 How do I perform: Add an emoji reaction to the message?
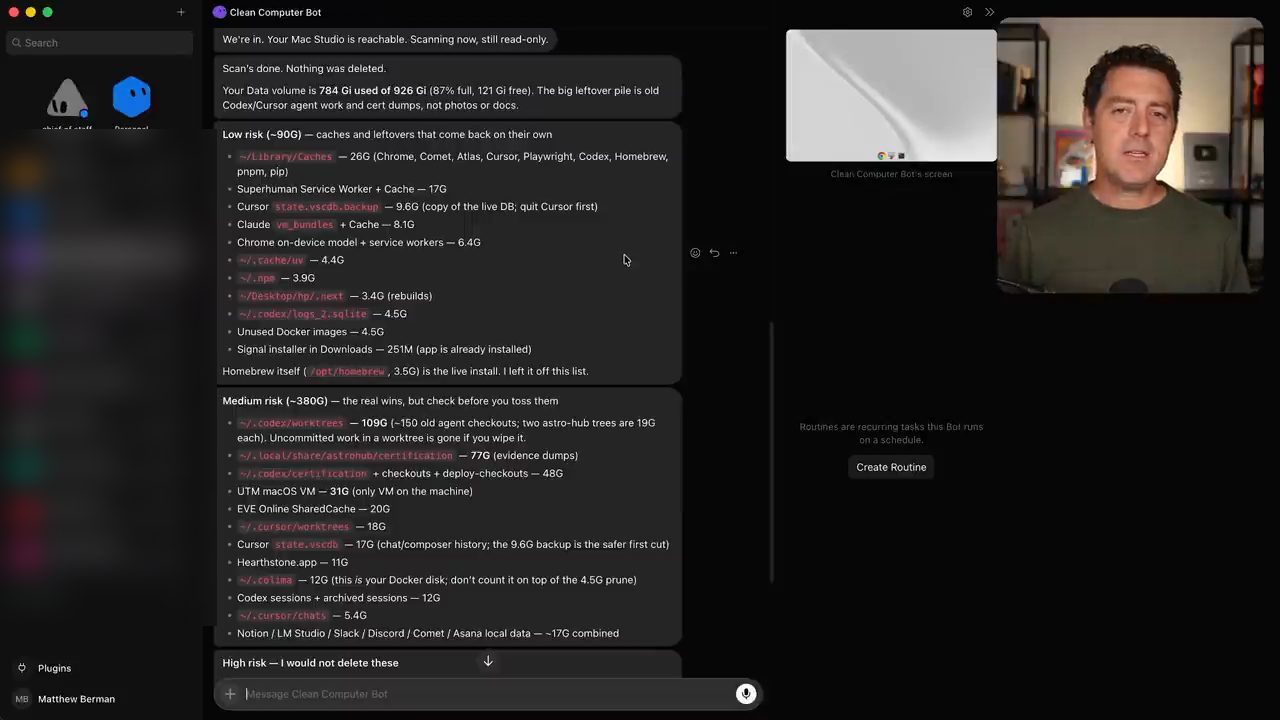(695, 253)
